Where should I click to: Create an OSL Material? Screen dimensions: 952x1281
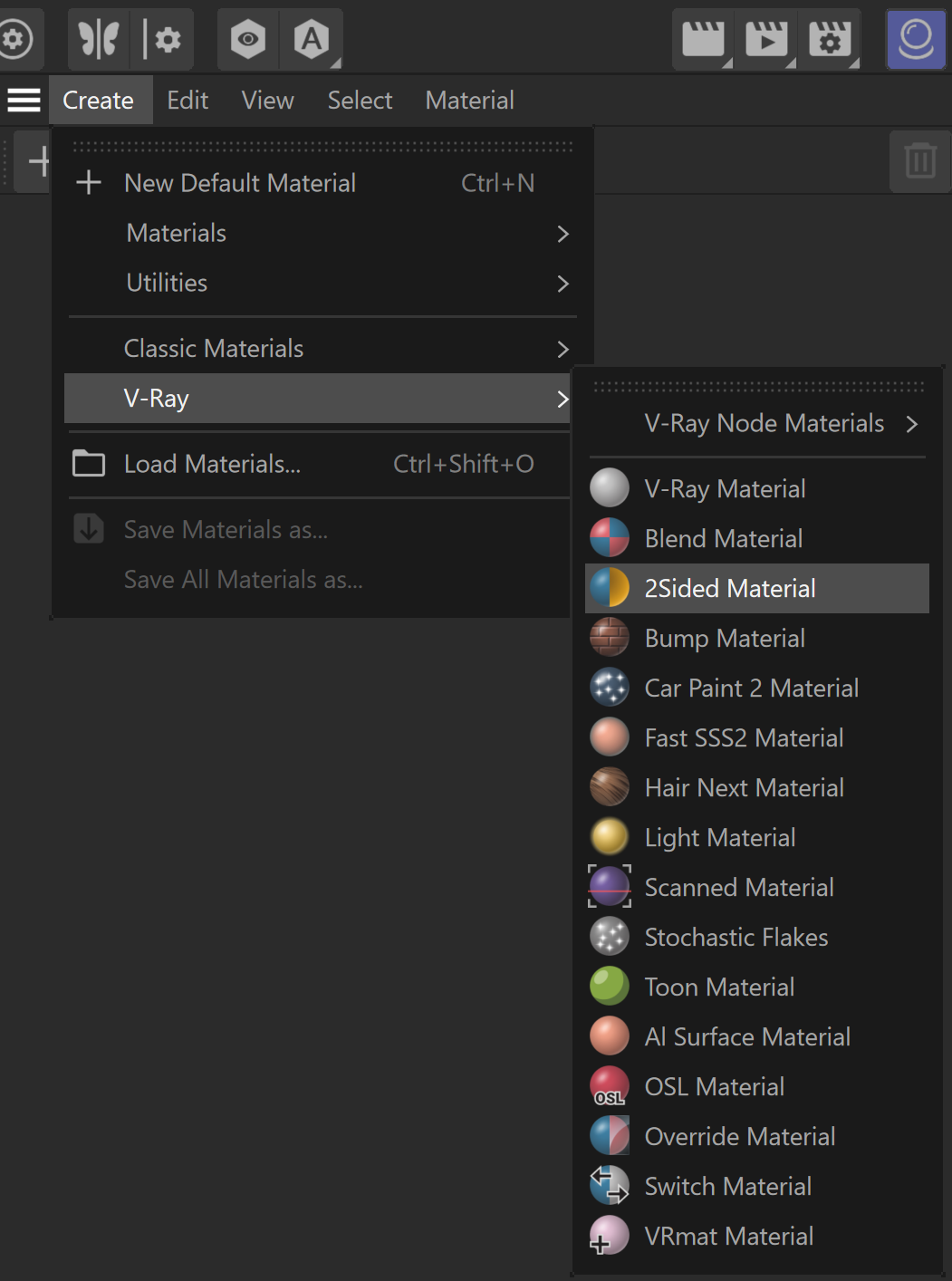(x=757, y=1087)
